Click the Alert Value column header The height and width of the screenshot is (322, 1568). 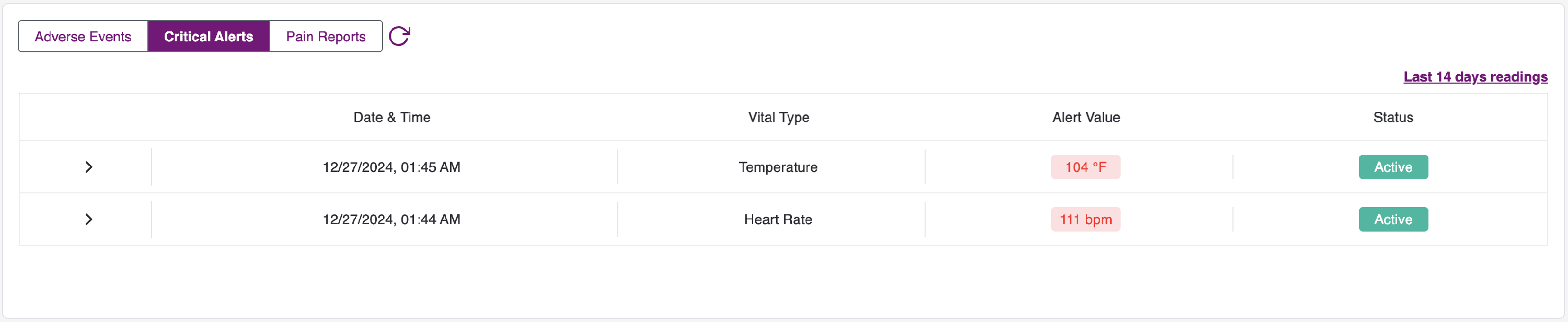1085,118
